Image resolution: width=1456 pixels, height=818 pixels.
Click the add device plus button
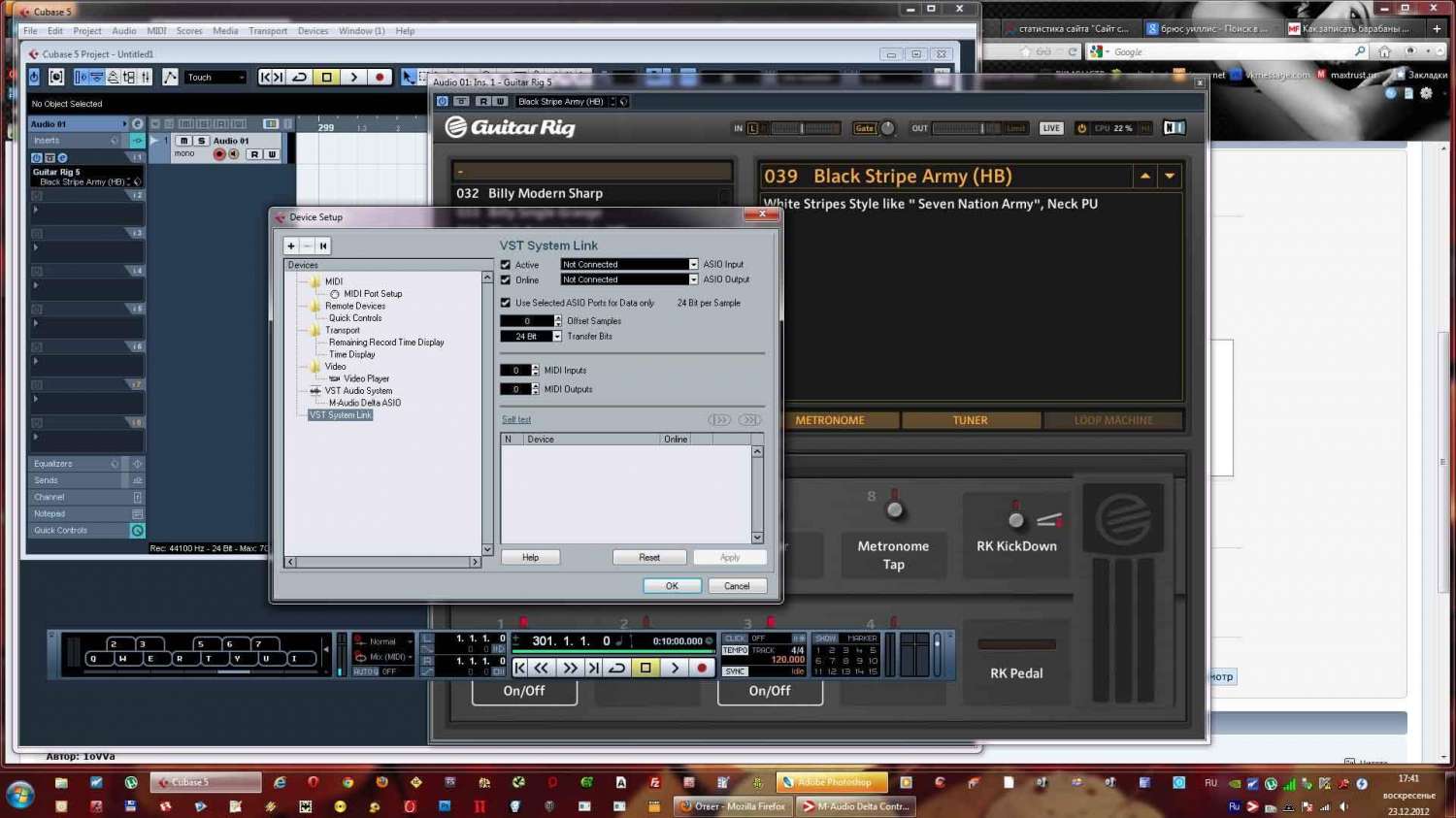pyautogui.click(x=291, y=245)
